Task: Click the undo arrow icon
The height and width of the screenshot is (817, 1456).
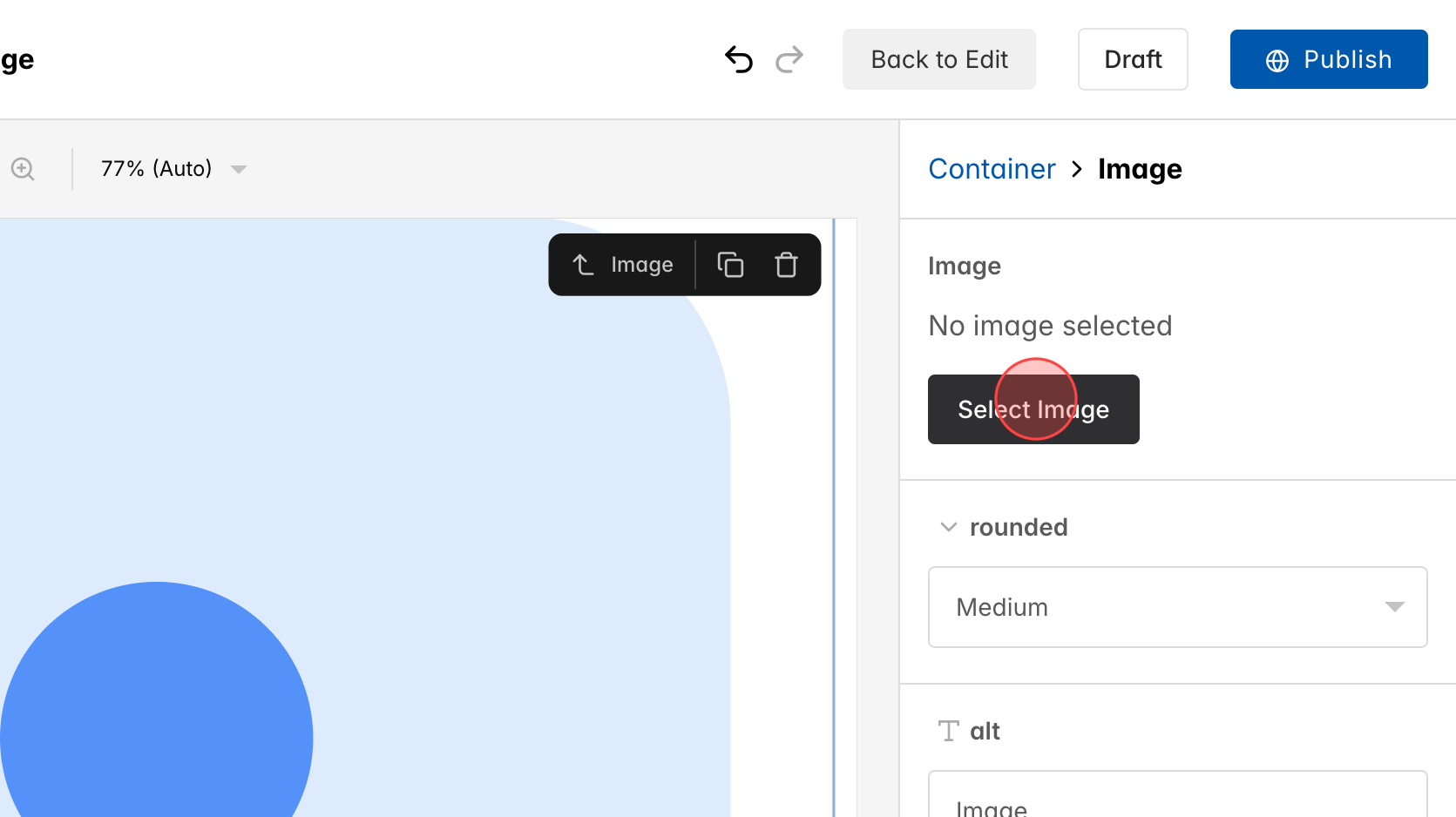Action: (x=738, y=59)
